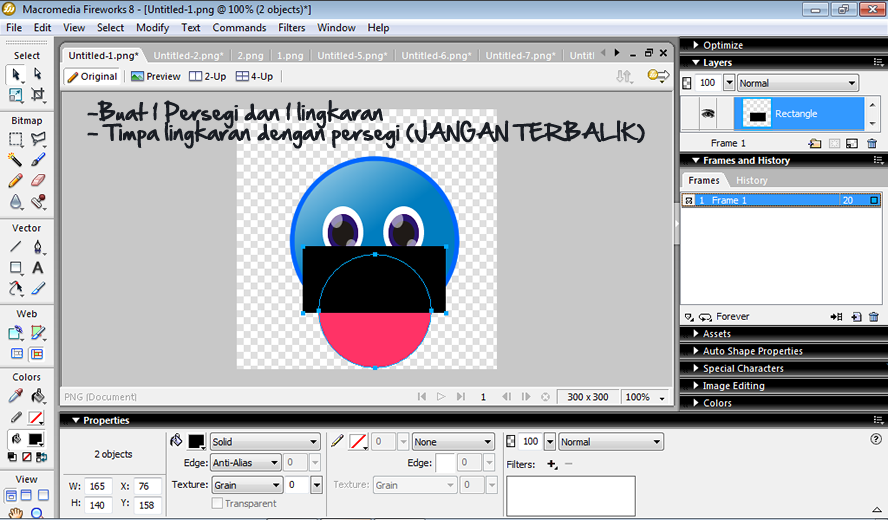The width and height of the screenshot is (888, 520).
Task: Select the Hand tool
Action: tap(16, 513)
